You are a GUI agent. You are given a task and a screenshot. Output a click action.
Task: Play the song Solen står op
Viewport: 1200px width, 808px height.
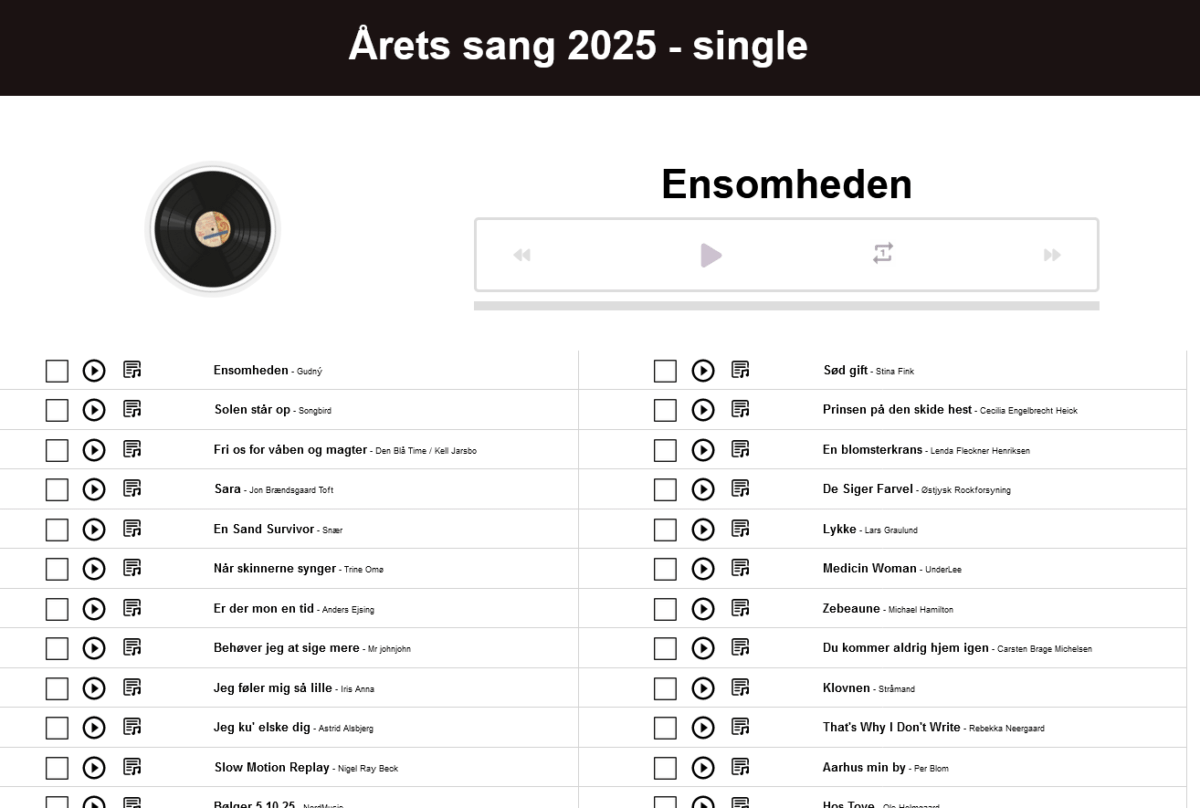[94, 410]
